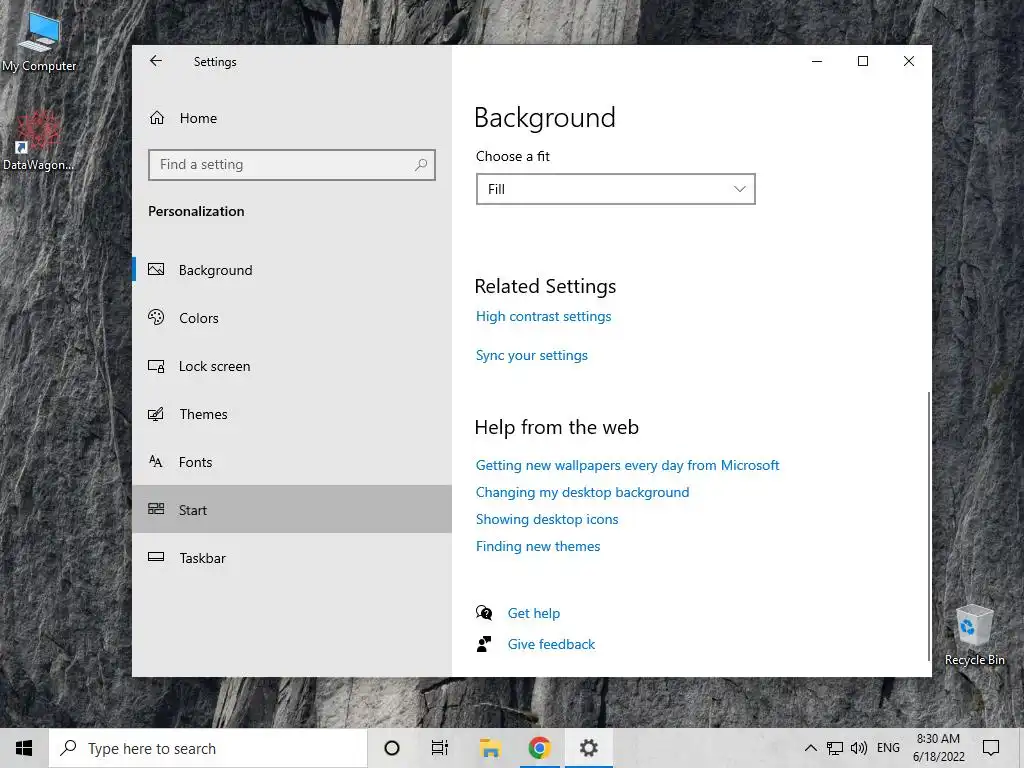Go to the Fonts section
Screen dimensions: 1024x768
[x=292, y=462]
